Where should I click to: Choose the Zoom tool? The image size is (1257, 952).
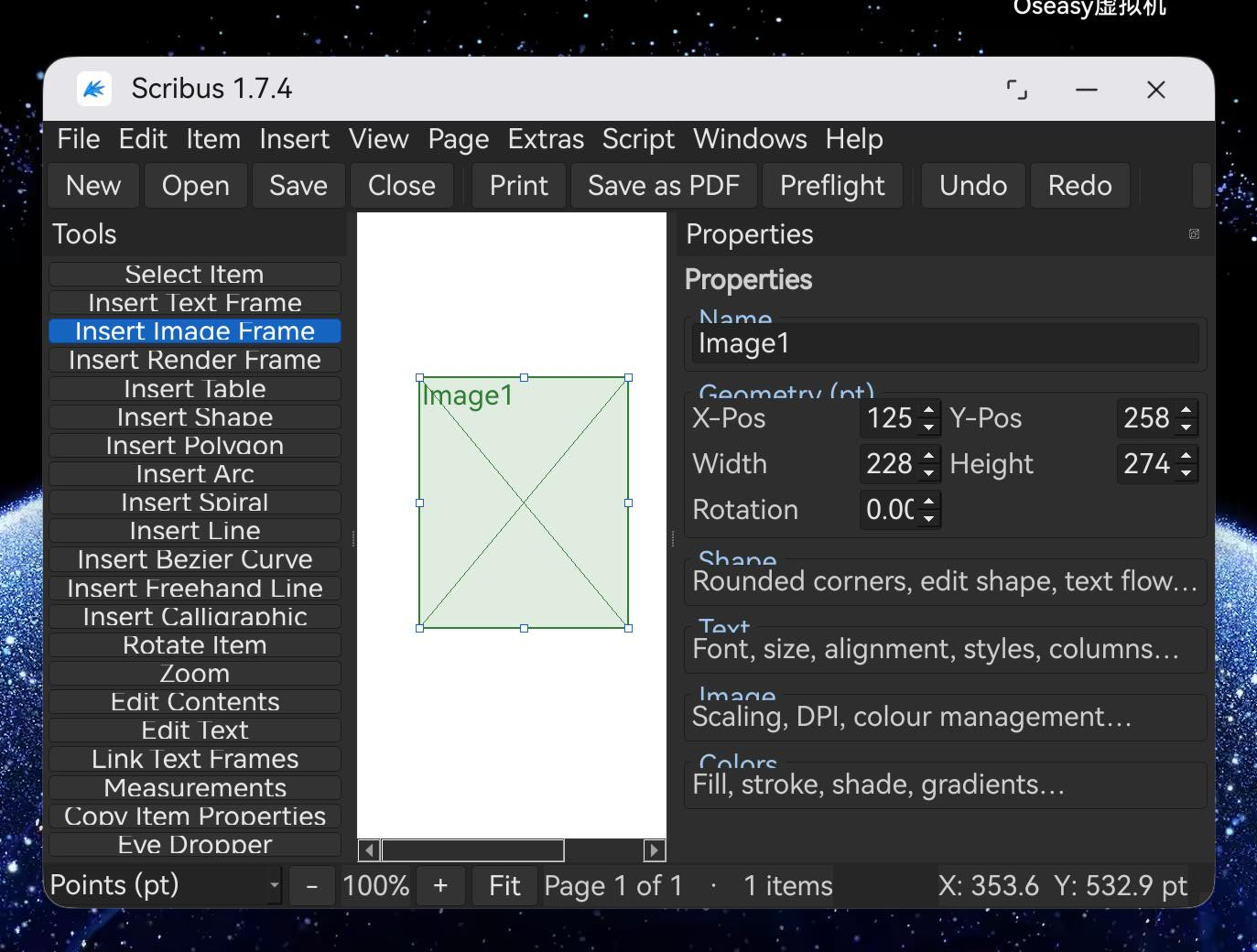click(195, 674)
